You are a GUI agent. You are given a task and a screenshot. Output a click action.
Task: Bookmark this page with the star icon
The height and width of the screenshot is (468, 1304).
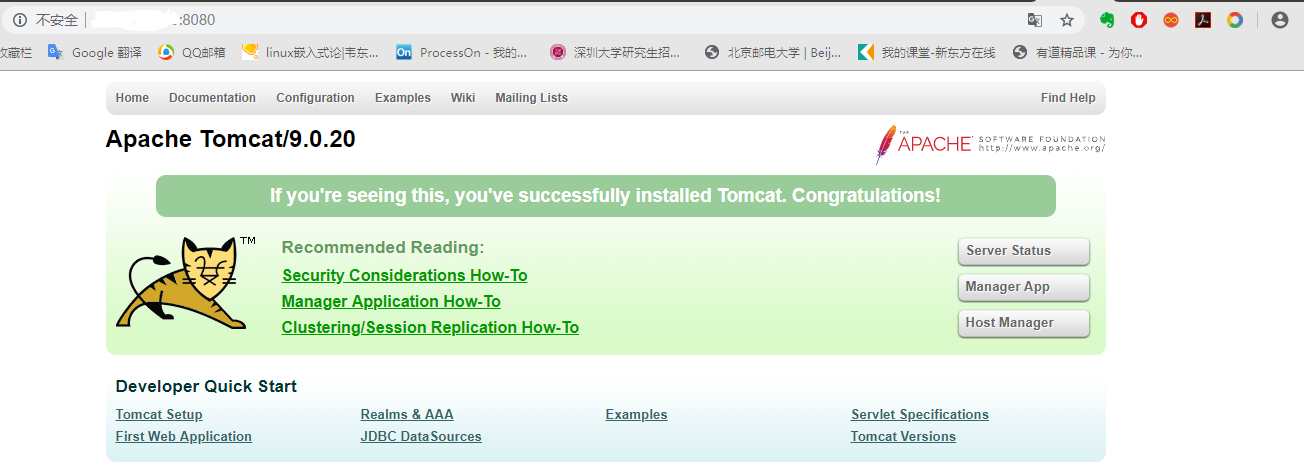pyautogui.click(x=1067, y=20)
